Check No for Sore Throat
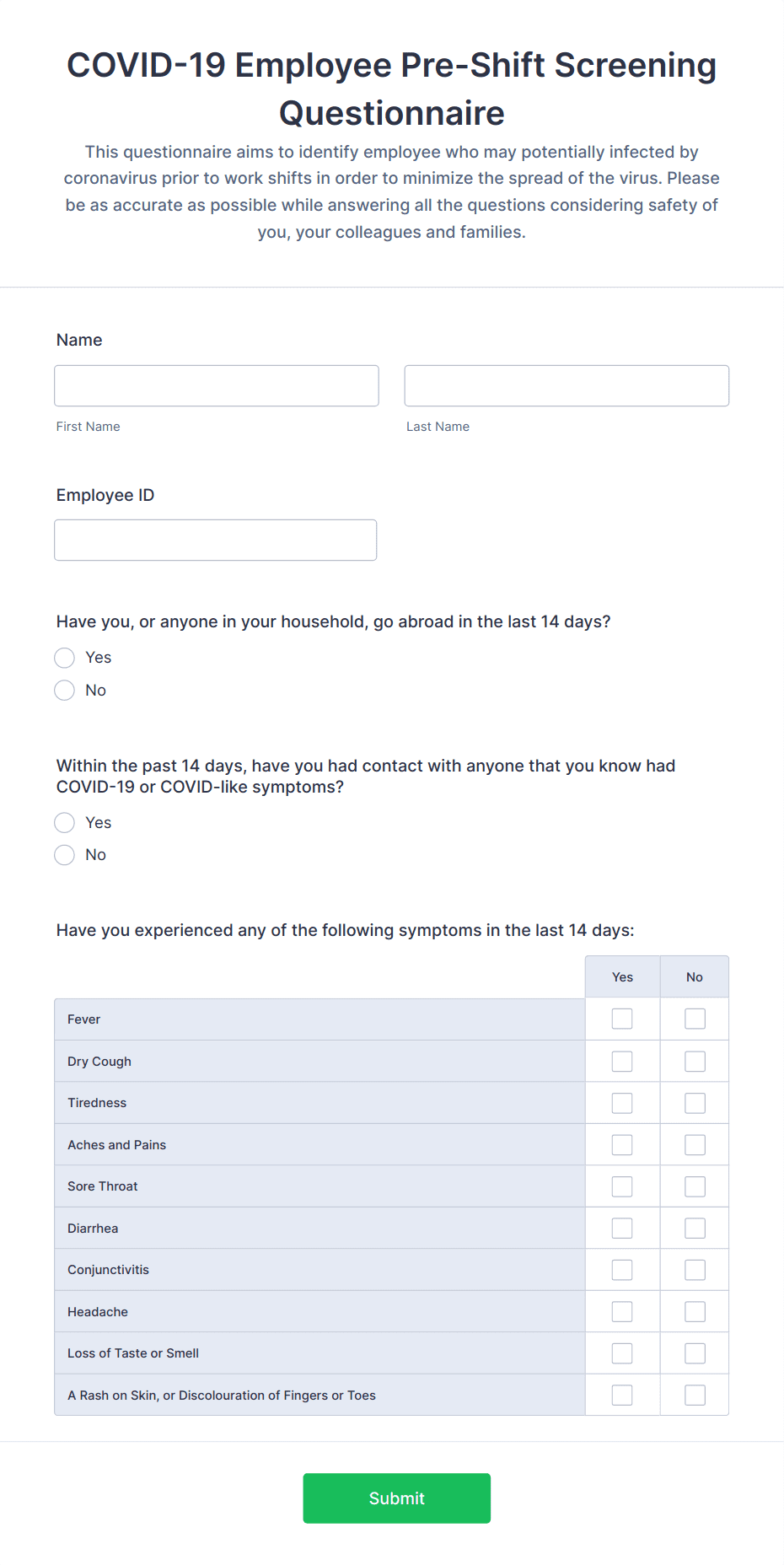 (x=694, y=1186)
